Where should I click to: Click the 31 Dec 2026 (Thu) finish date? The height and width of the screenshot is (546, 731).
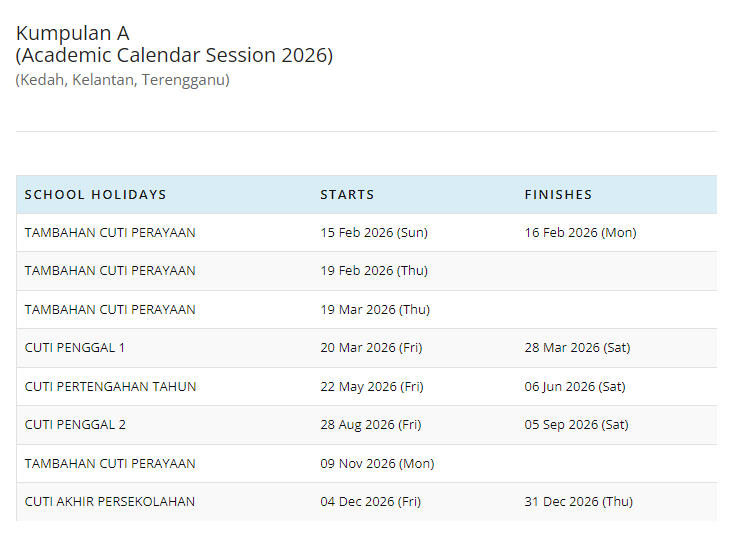click(x=578, y=501)
